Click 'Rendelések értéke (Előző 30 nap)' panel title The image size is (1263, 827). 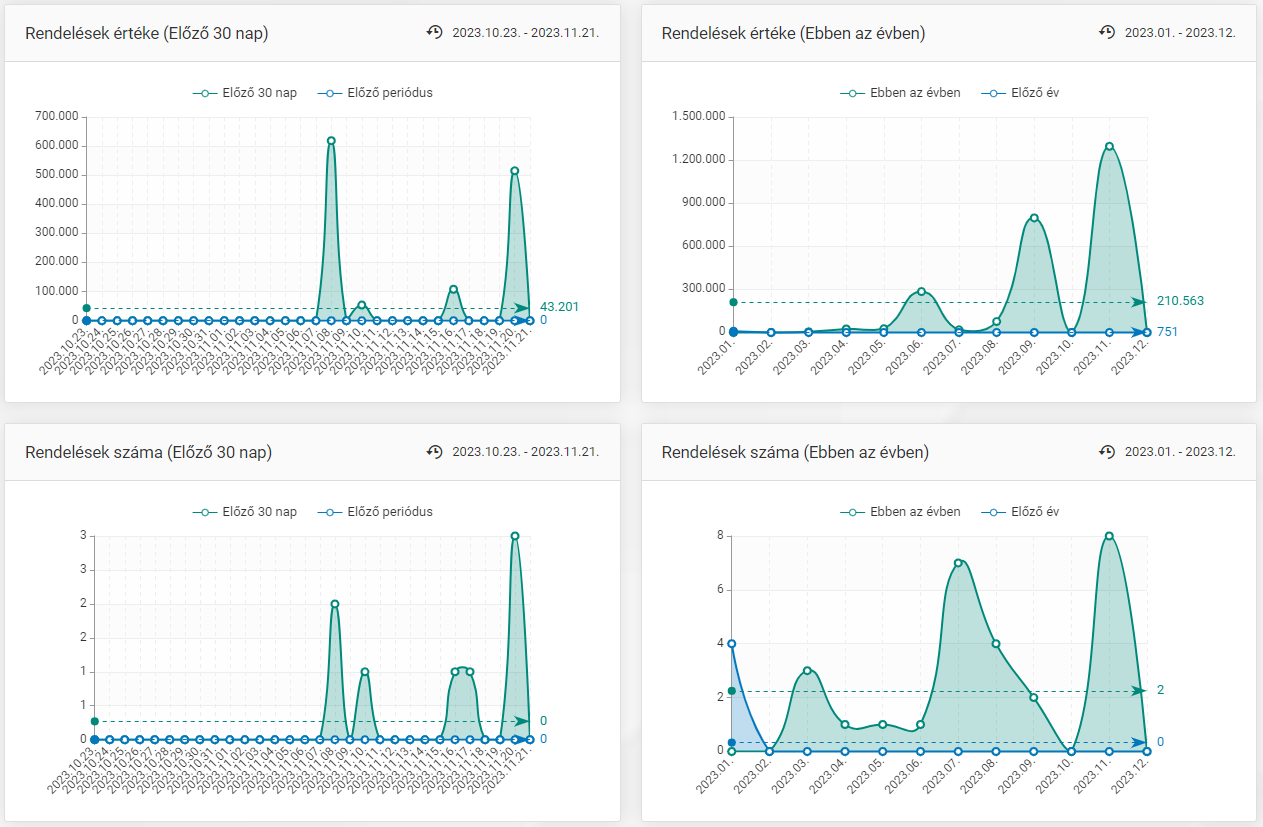(146, 33)
